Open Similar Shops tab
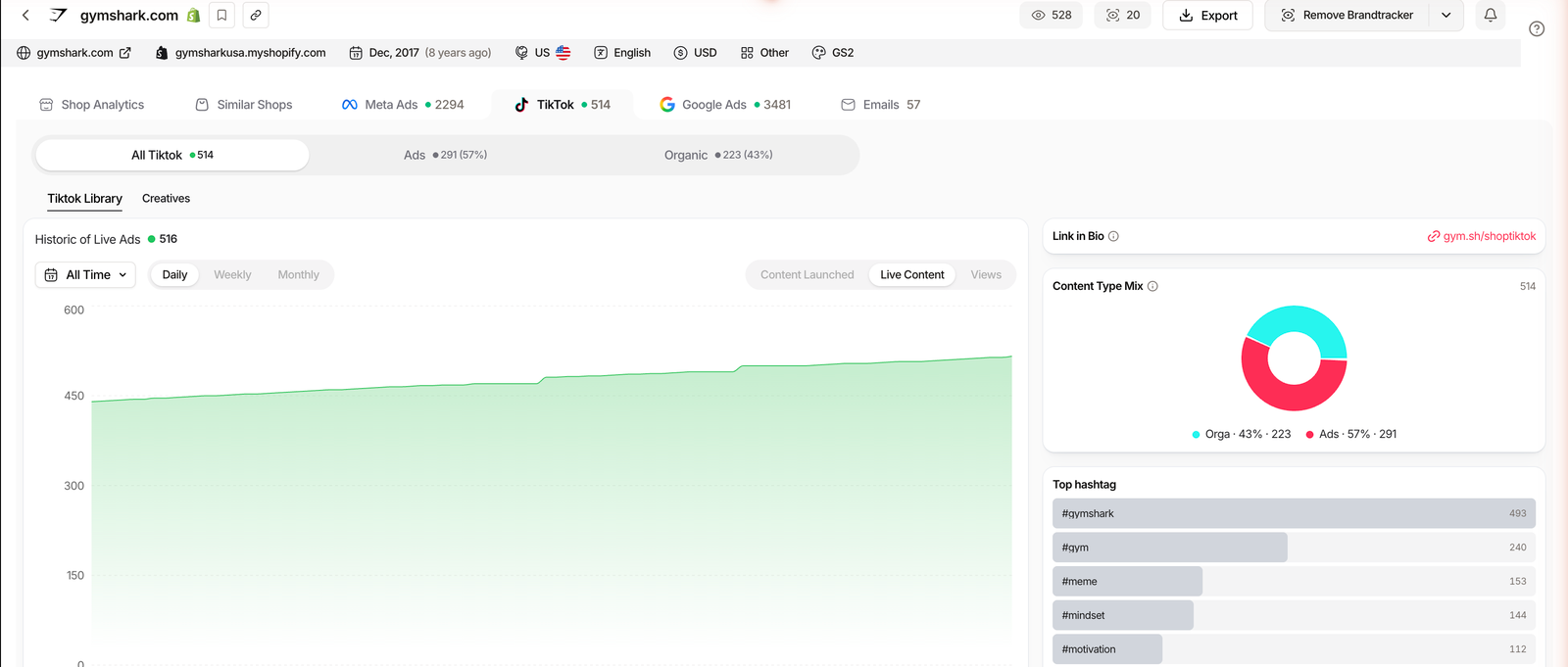1568x667 pixels. [x=243, y=105]
